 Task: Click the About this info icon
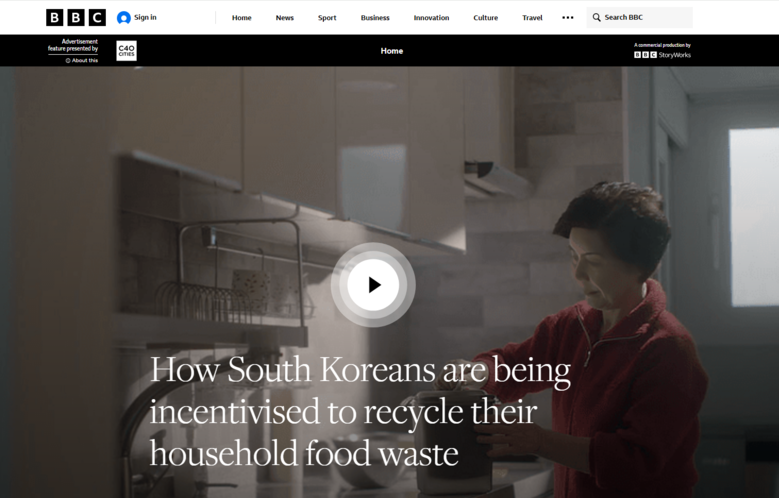click(x=68, y=61)
